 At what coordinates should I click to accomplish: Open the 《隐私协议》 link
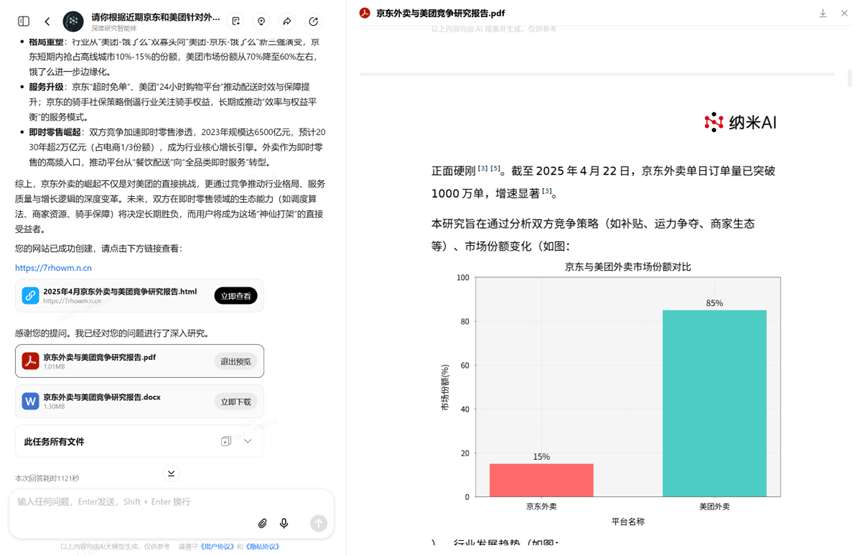(x=262, y=547)
